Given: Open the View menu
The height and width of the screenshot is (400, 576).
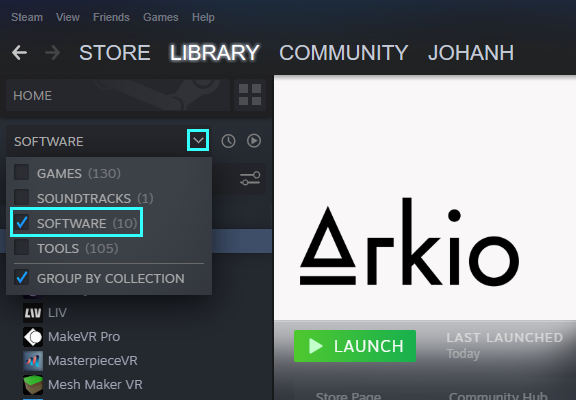Looking at the screenshot, I should 68,17.
